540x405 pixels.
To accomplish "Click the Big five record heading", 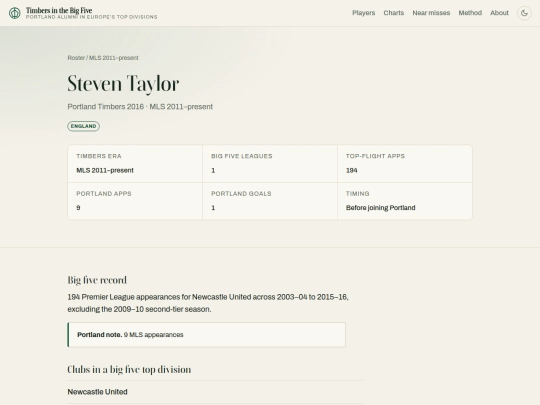I will [97, 280].
